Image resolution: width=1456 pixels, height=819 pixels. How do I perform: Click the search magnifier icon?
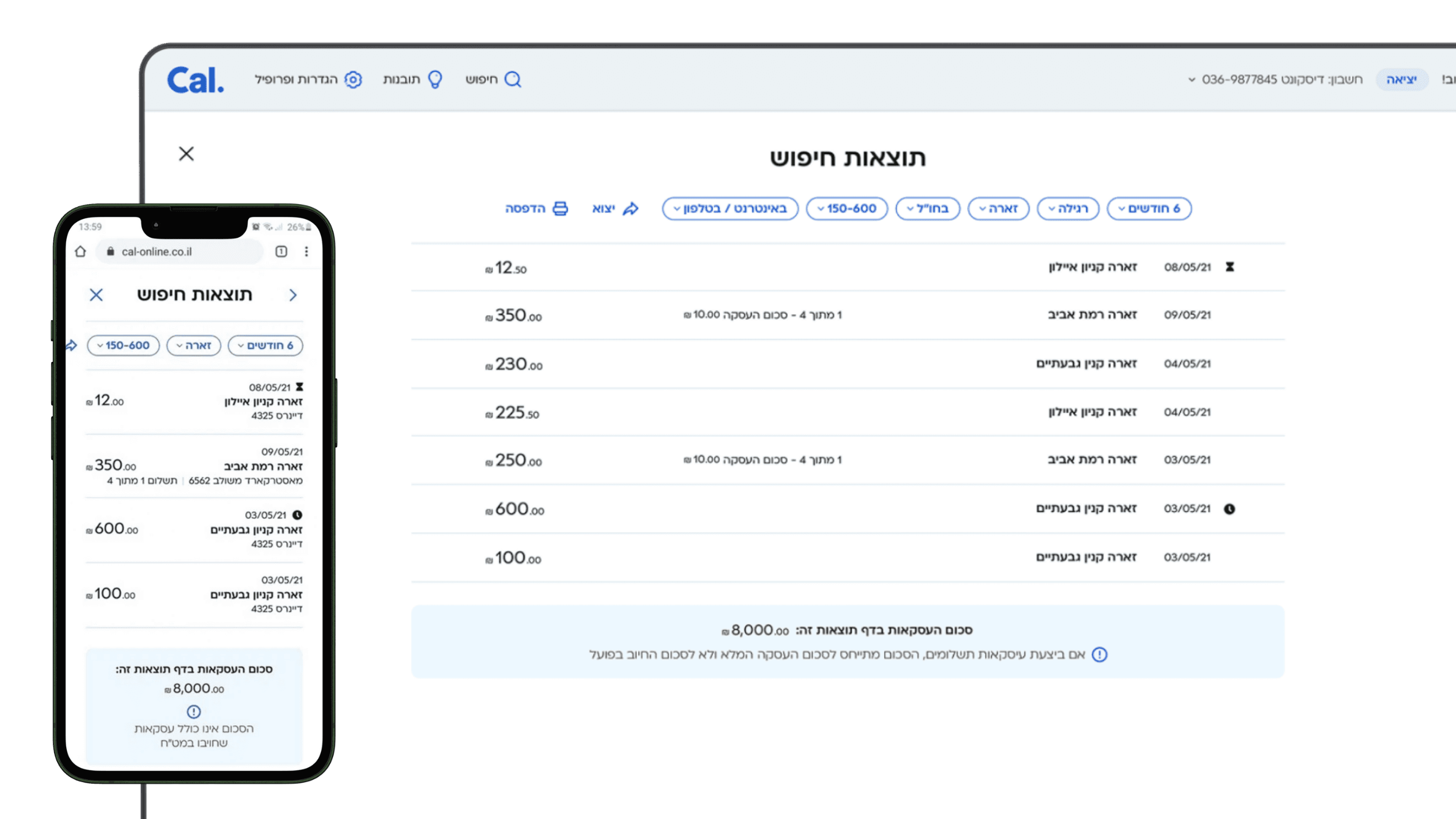pos(513,80)
